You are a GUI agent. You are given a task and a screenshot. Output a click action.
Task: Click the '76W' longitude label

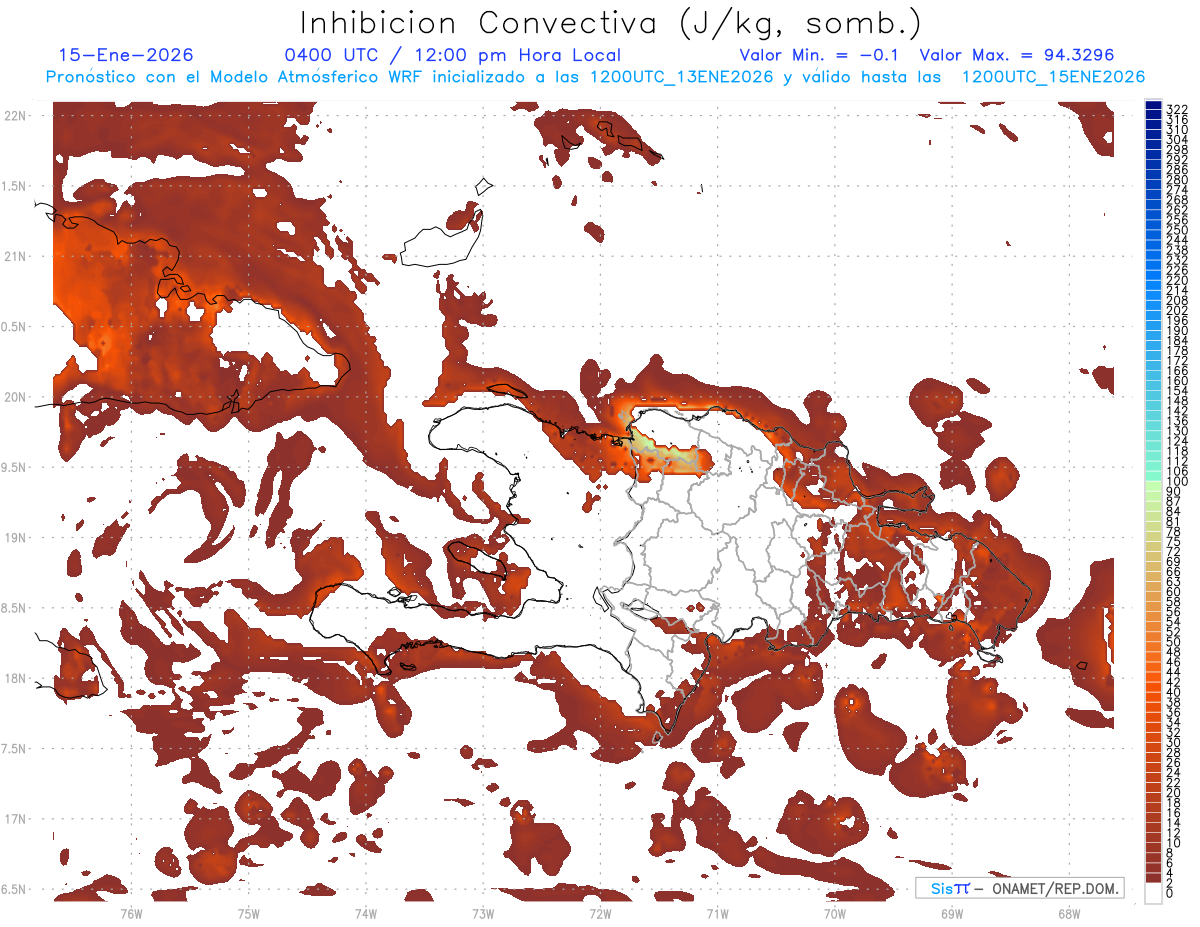pos(132,914)
